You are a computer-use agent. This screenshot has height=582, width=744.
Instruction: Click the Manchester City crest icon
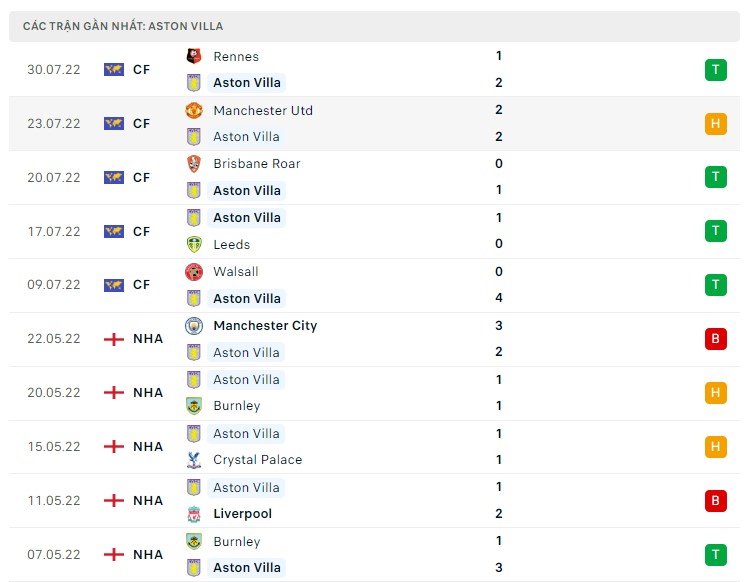click(x=194, y=326)
